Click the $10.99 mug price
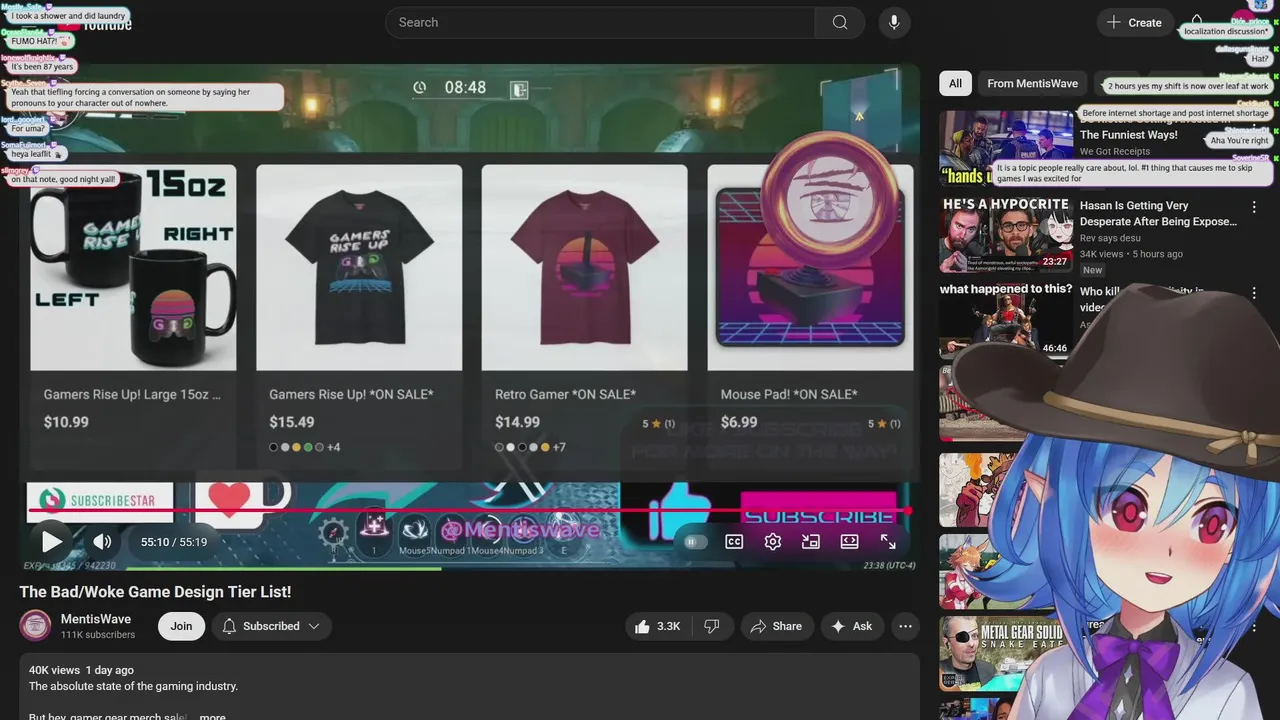Image resolution: width=1280 pixels, height=720 pixels. (x=66, y=422)
